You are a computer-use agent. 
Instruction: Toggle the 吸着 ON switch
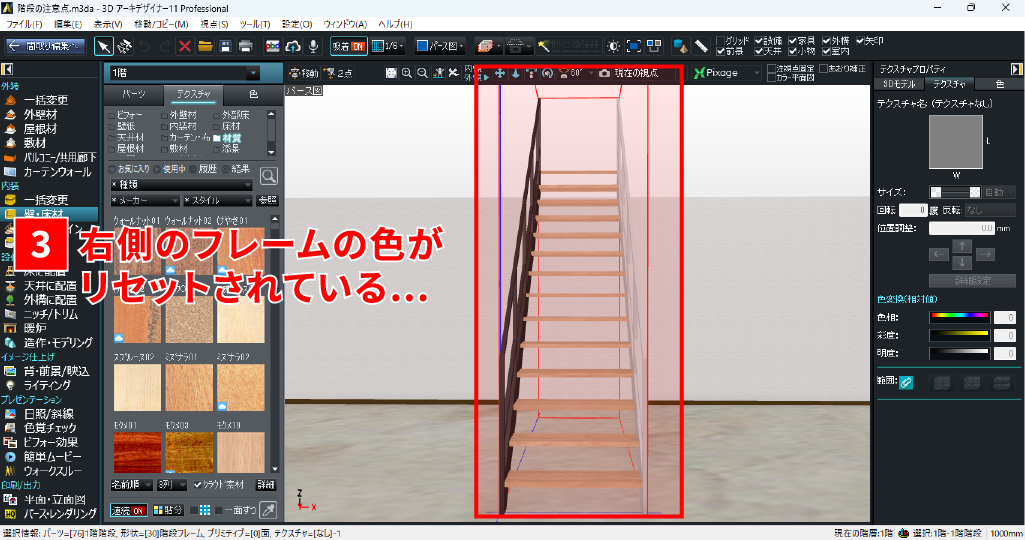348,46
